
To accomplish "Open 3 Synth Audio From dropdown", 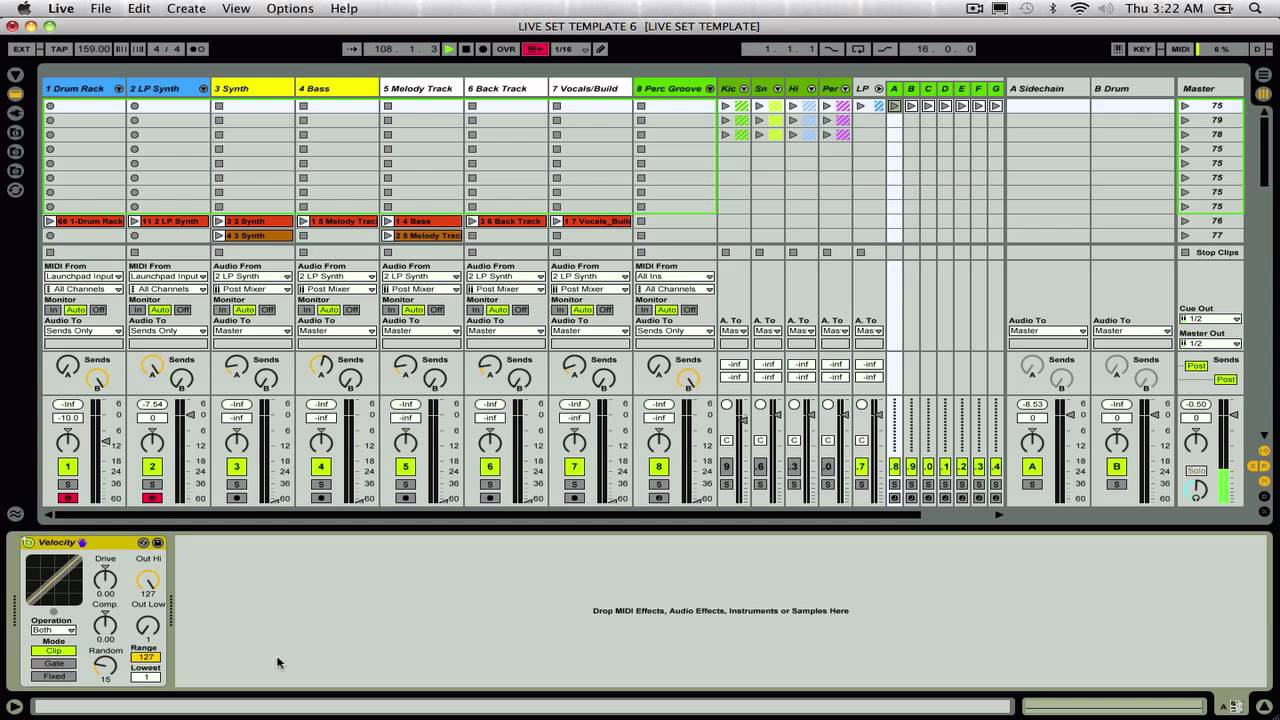I will [252, 276].
